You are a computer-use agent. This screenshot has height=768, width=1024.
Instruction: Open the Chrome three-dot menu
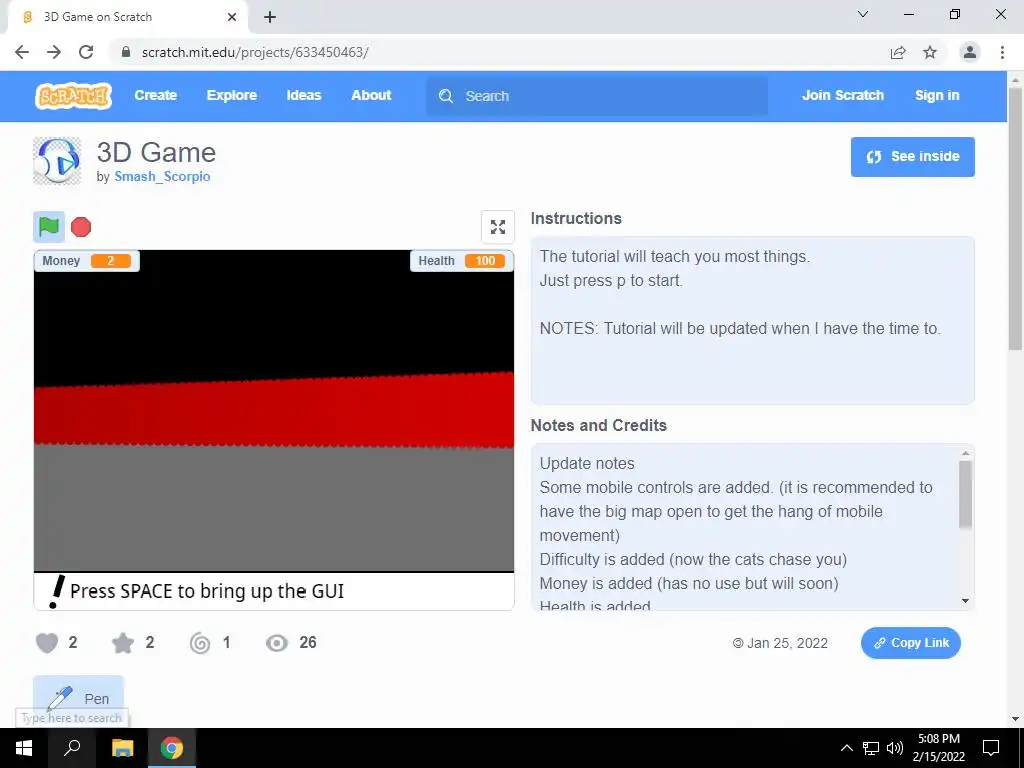click(x=1002, y=52)
